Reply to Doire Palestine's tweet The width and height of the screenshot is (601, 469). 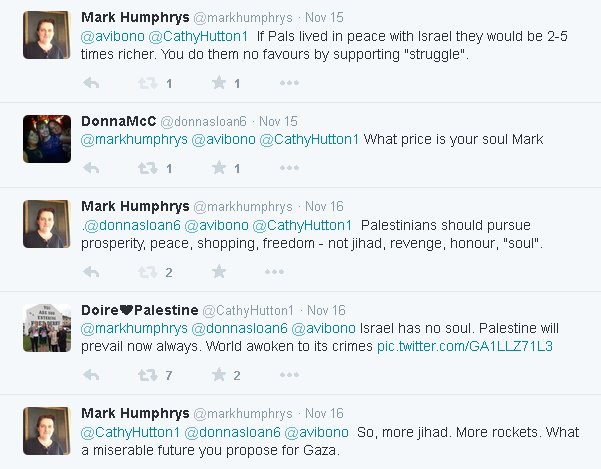[x=91, y=375]
